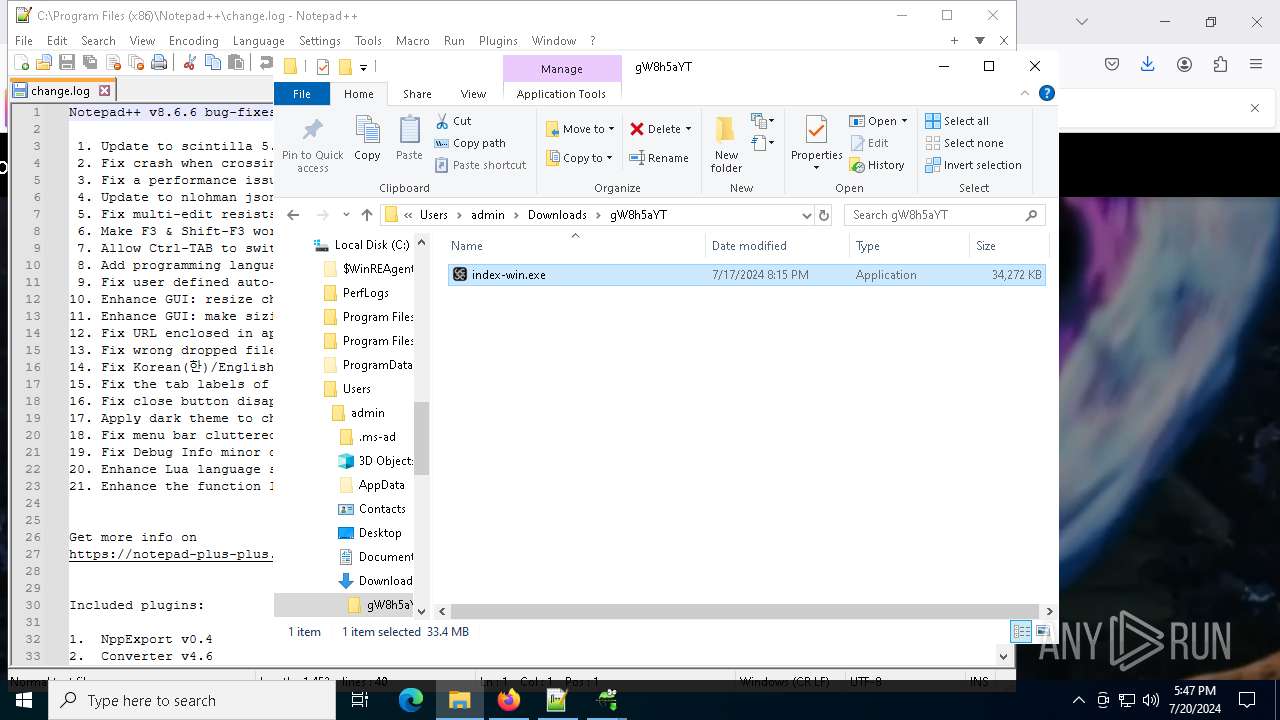
Task: Open the Plugins menu in Notepad++
Action: point(498,41)
